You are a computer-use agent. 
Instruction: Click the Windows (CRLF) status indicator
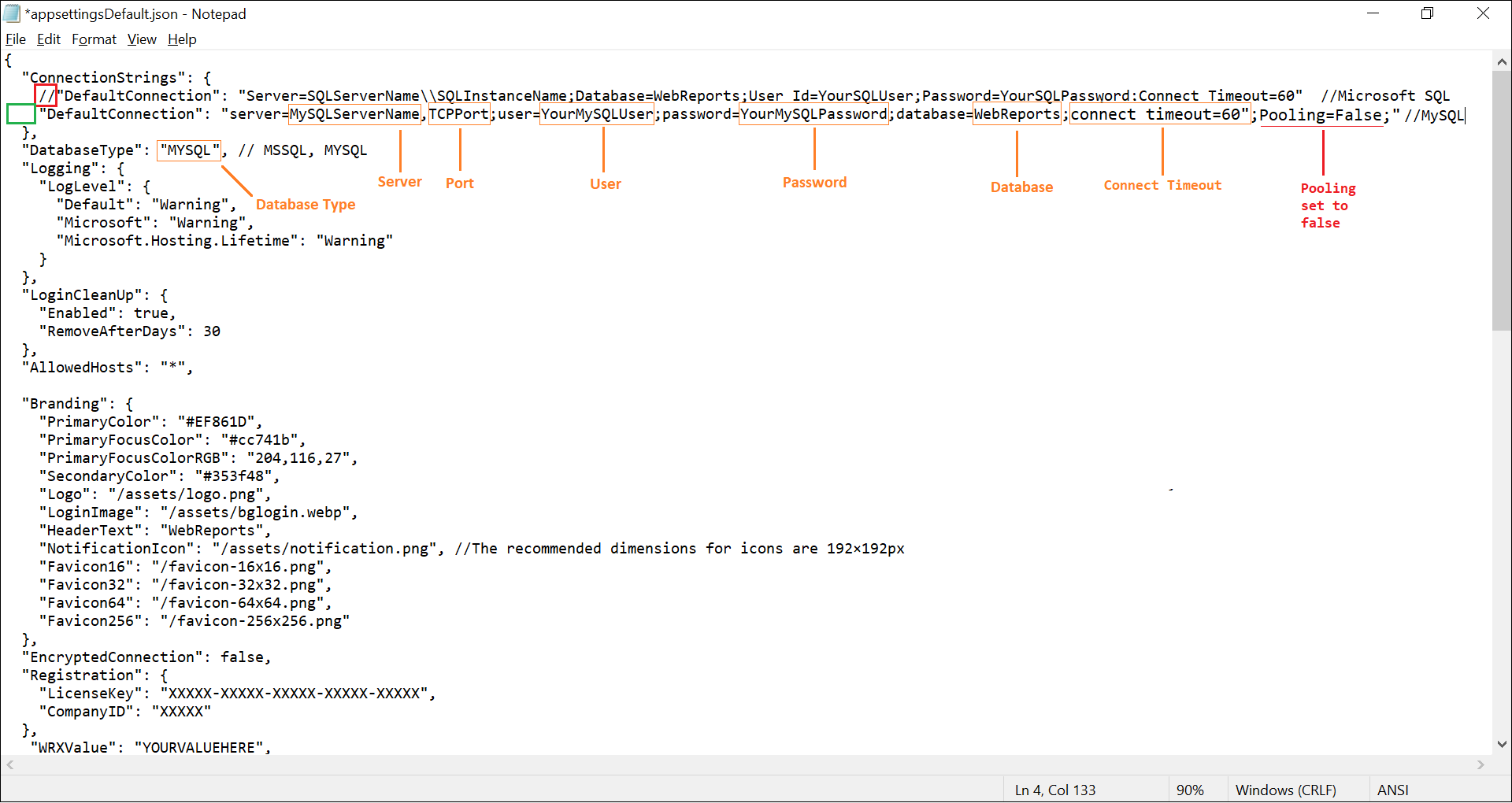pyautogui.click(x=1285, y=790)
